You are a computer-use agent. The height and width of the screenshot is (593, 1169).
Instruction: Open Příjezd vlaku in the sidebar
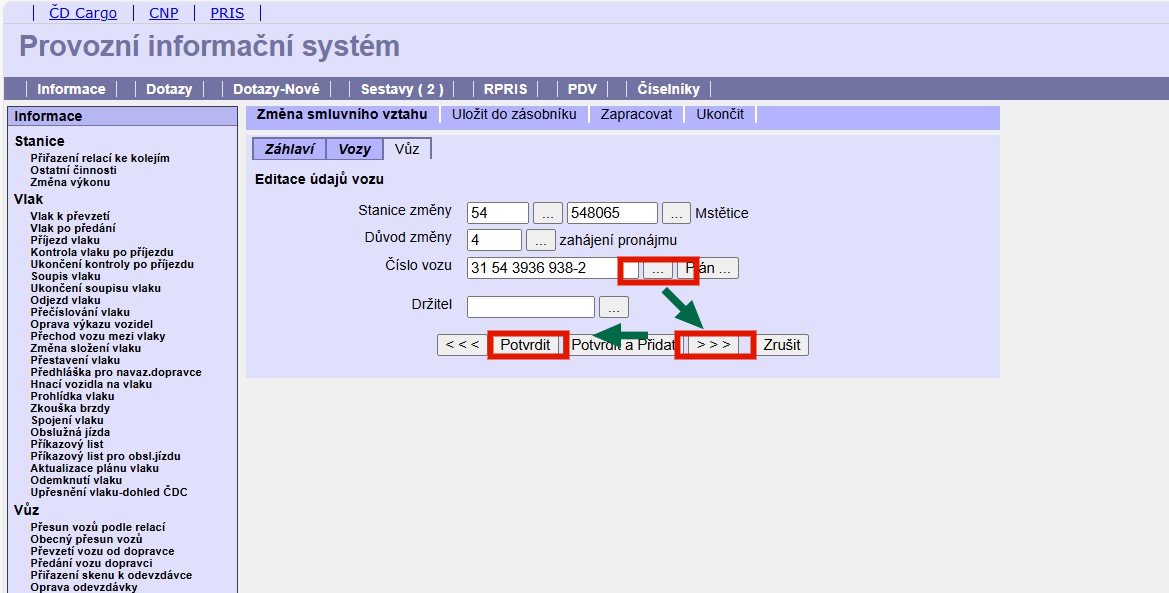(65, 240)
